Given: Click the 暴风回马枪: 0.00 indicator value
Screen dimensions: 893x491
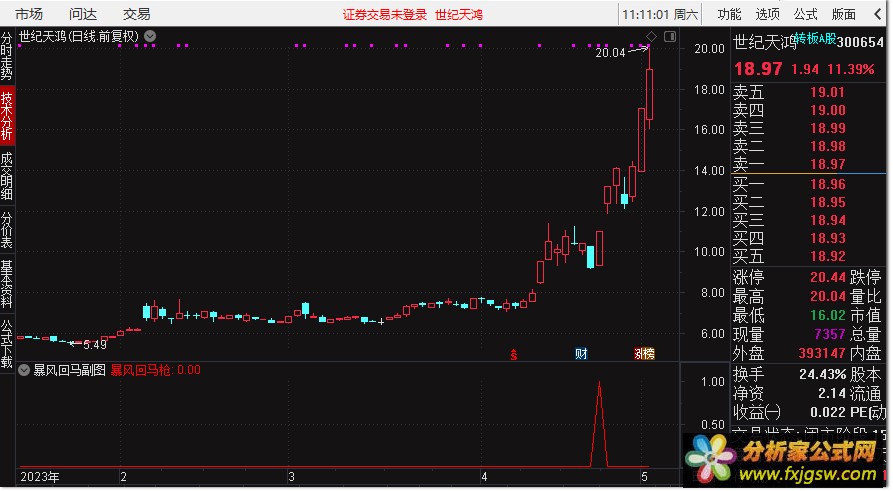Looking at the screenshot, I should 155,370.
